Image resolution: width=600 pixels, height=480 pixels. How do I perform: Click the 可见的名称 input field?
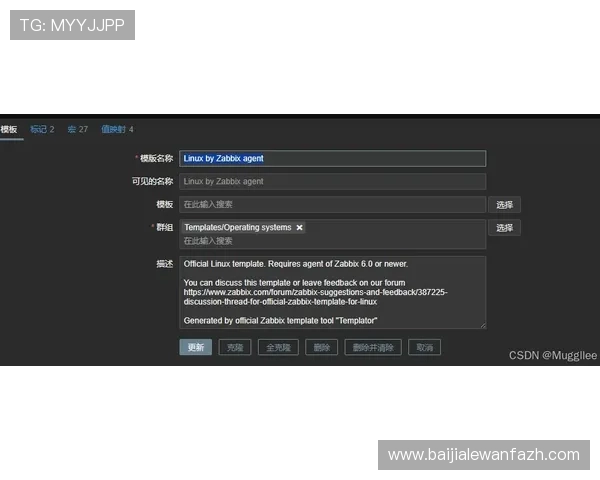332,181
